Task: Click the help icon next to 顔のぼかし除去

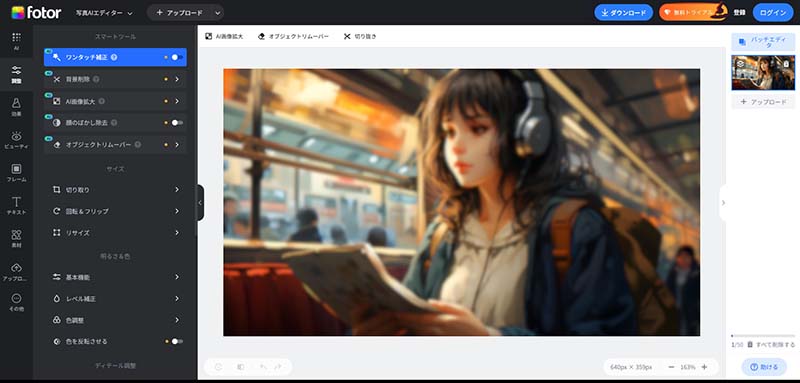Action: point(114,123)
